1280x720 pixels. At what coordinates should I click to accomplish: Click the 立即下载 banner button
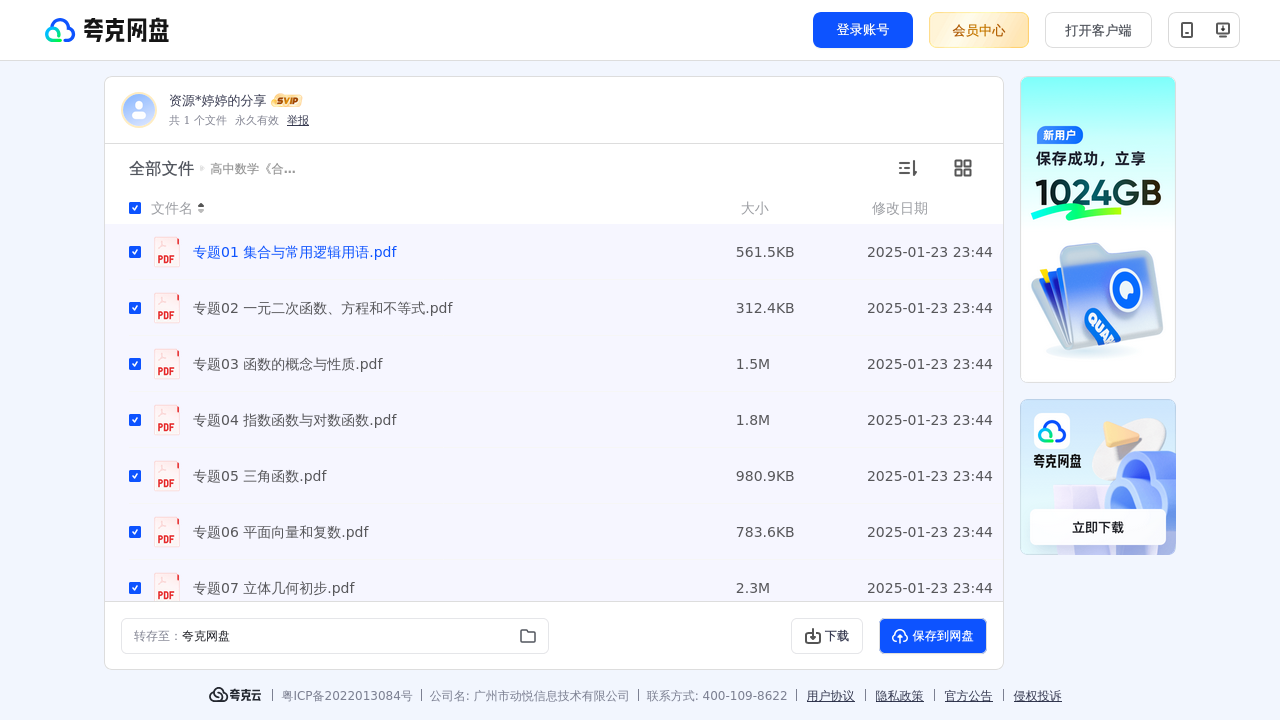click(x=1098, y=527)
